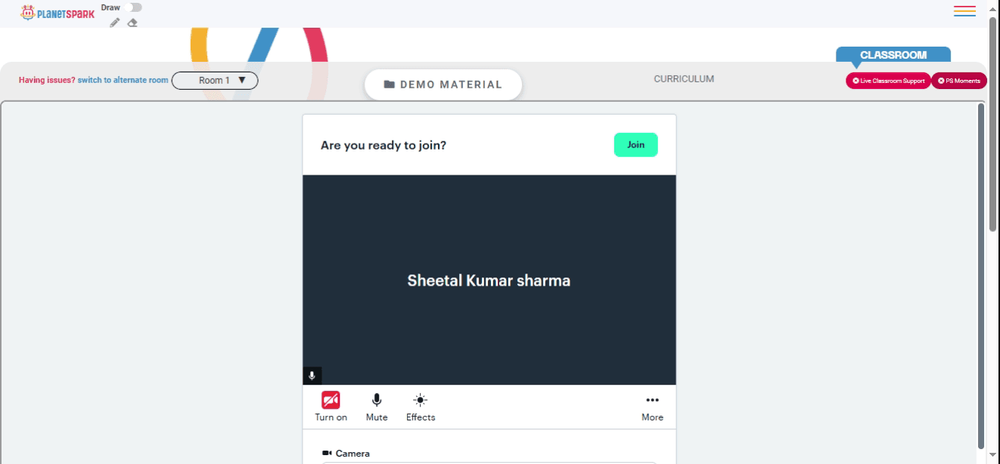The image size is (1000, 464).
Task: Mute the microphone
Action: pos(376,407)
